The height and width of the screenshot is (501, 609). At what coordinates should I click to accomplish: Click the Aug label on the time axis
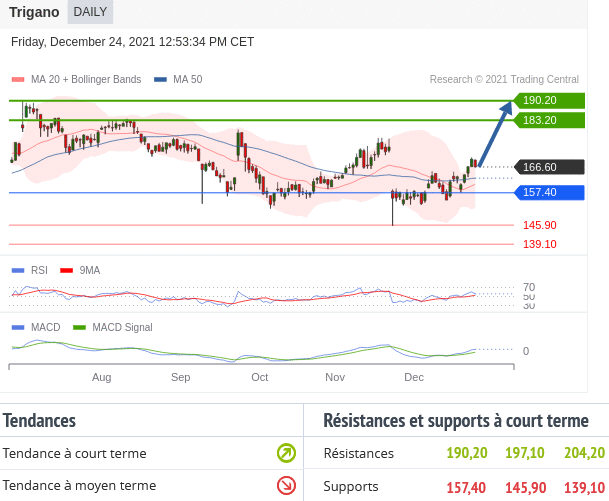coord(101,377)
